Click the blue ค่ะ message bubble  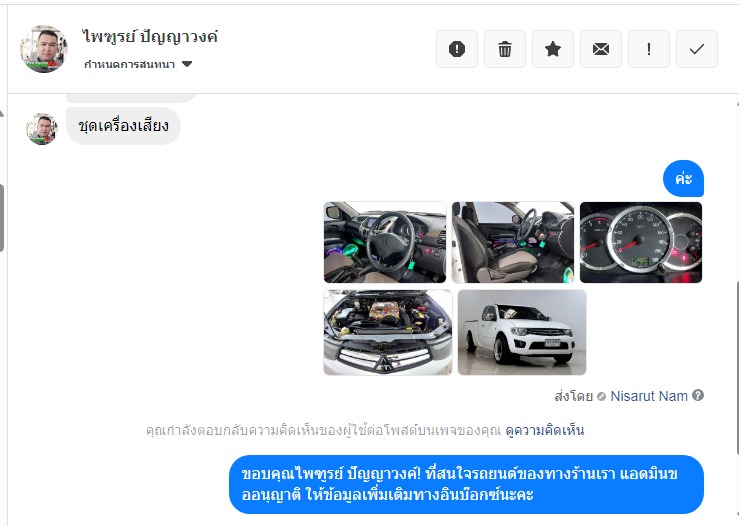tap(683, 179)
